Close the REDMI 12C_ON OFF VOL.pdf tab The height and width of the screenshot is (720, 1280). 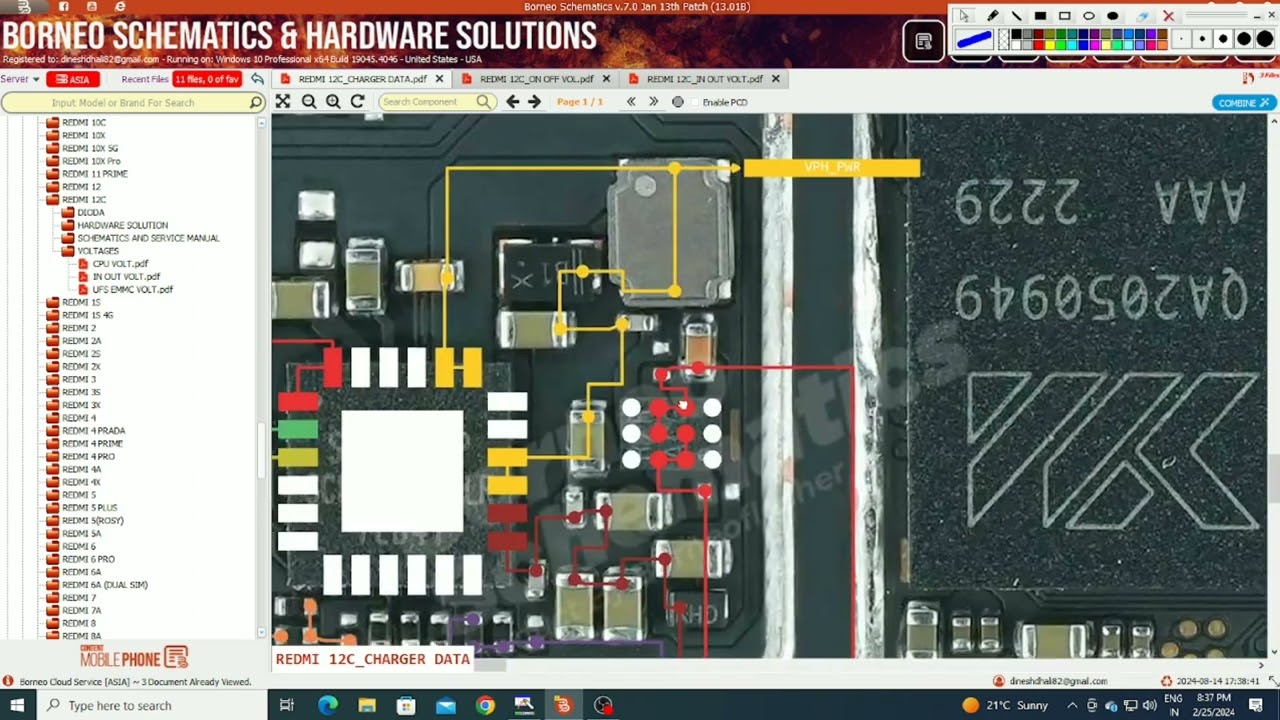pyautogui.click(x=606, y=79)
